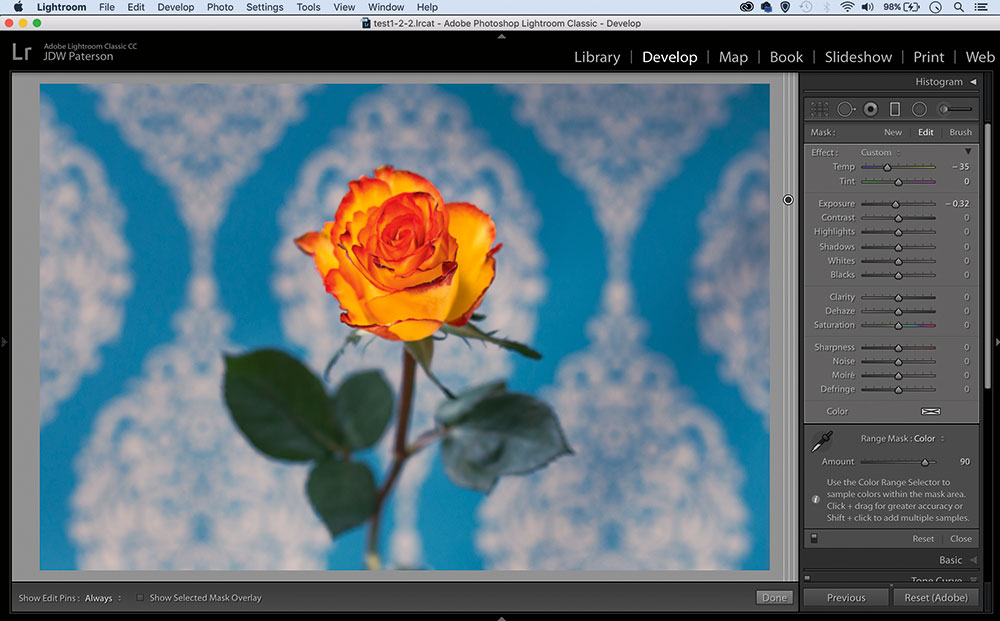Select the Red Eye Correction tool icon
1000x621 pixels.
(871, 109)
